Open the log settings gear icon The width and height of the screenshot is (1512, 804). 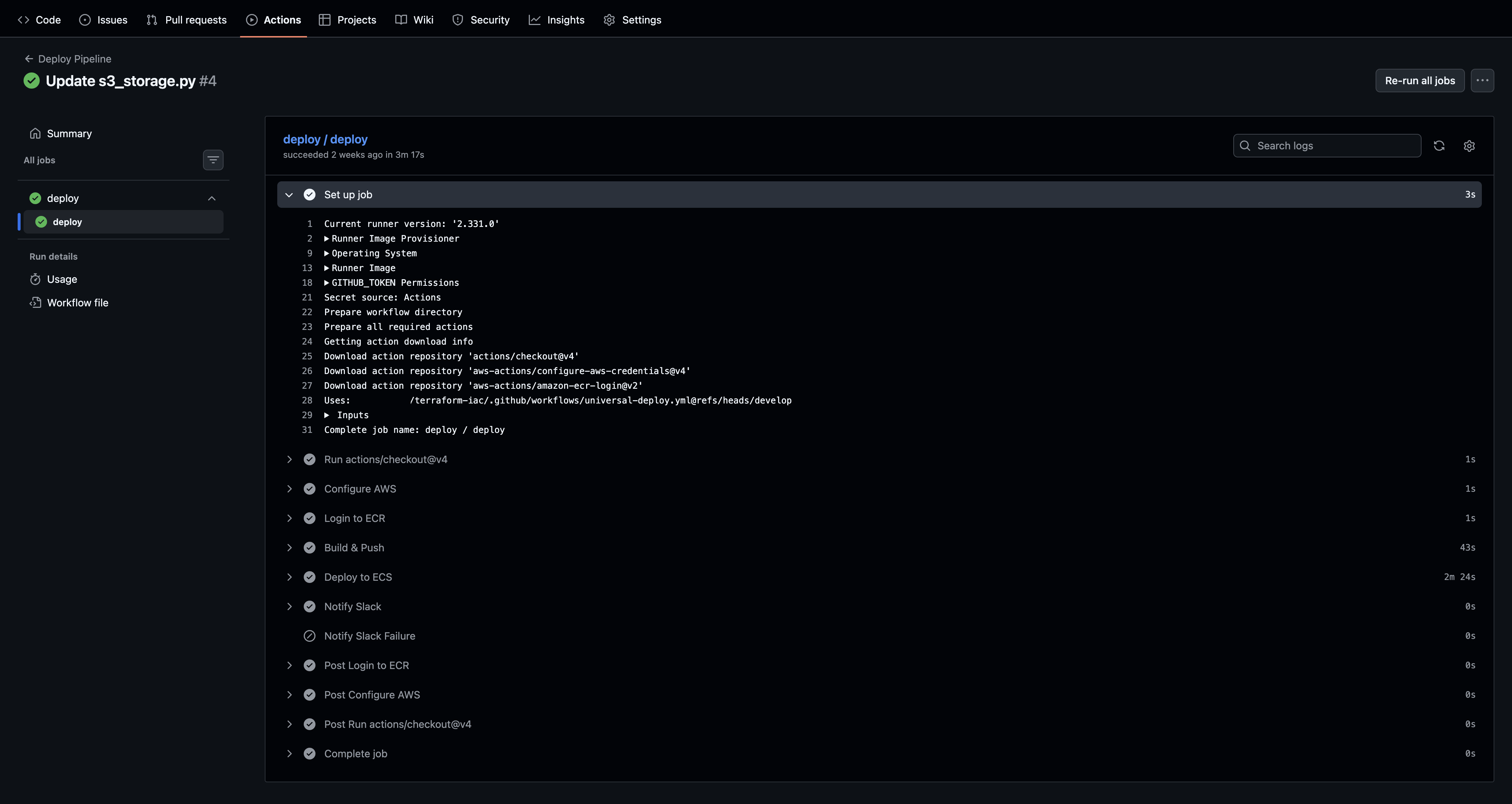tap(1469, 146)
